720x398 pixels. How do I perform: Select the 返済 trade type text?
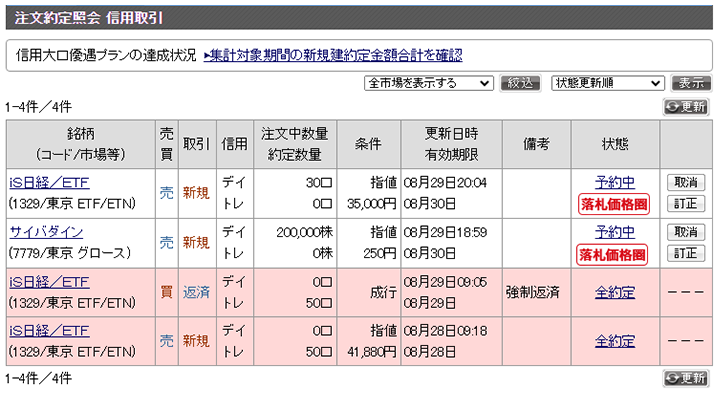click(197, 292)
